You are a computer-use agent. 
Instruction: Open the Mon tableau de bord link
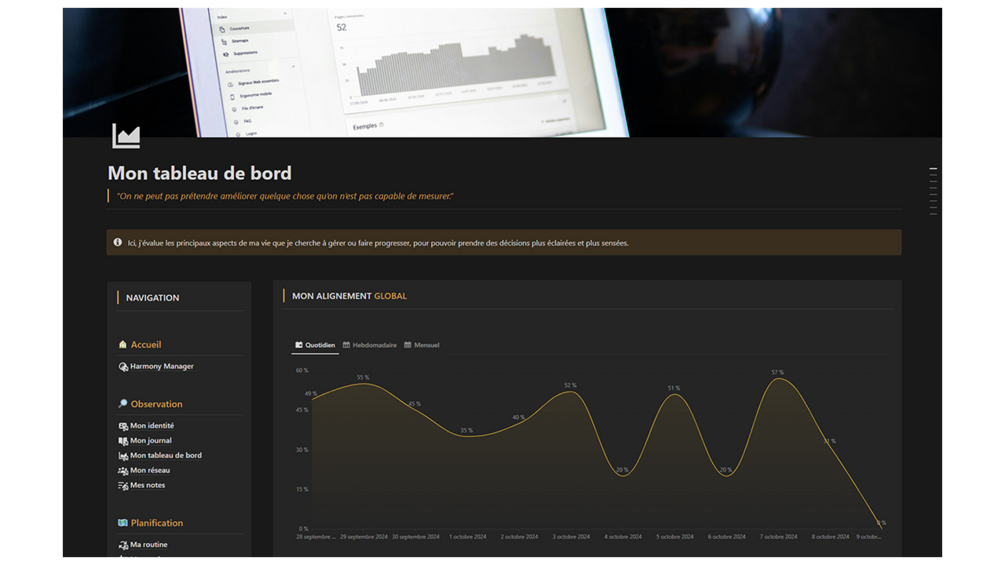[165, 455]
